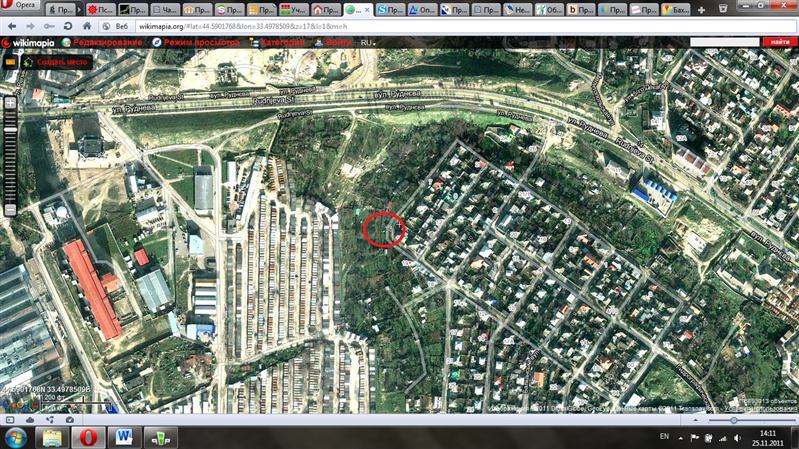Click the browser Back arrow
Viewport: 799px width, 449px height.
10,27
